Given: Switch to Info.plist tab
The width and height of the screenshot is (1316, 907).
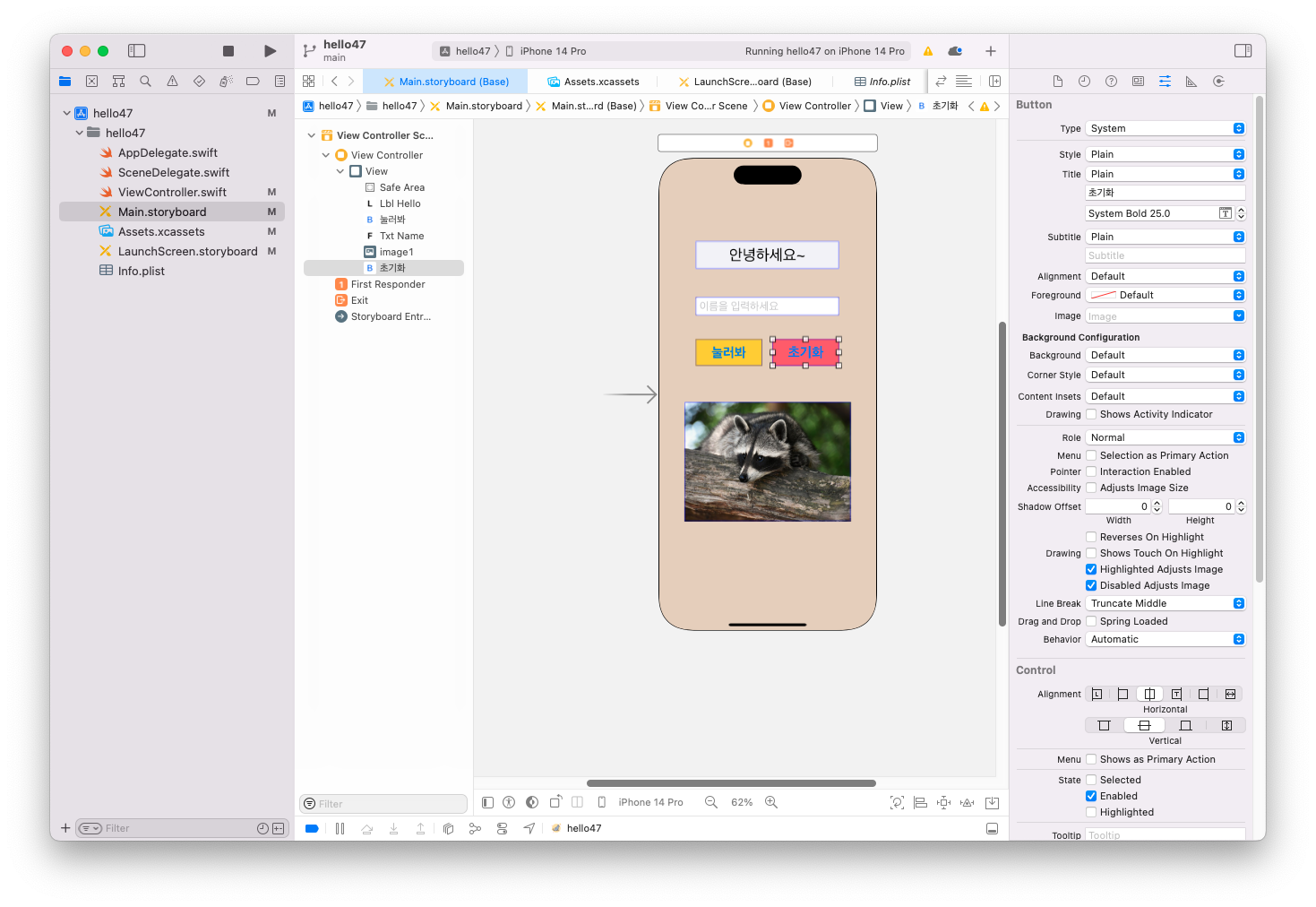Looking at the screenshot, I should 882,82.
